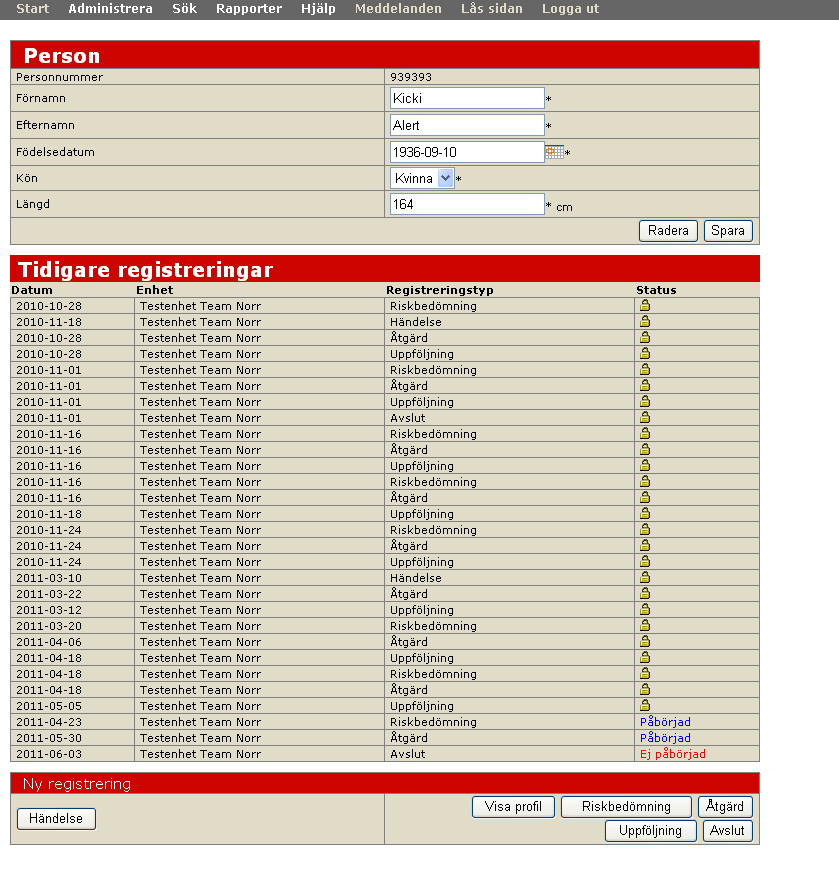Click the Efternamn field containing Alert
Image resolution: width=839 pixels, height=878 pixels.
(x=467, y=125)
